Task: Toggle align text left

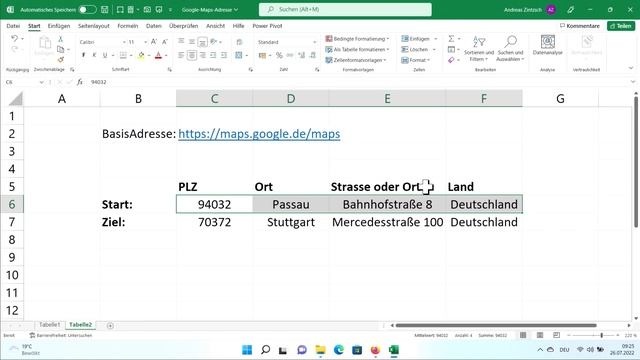Action: click(181, 55)
